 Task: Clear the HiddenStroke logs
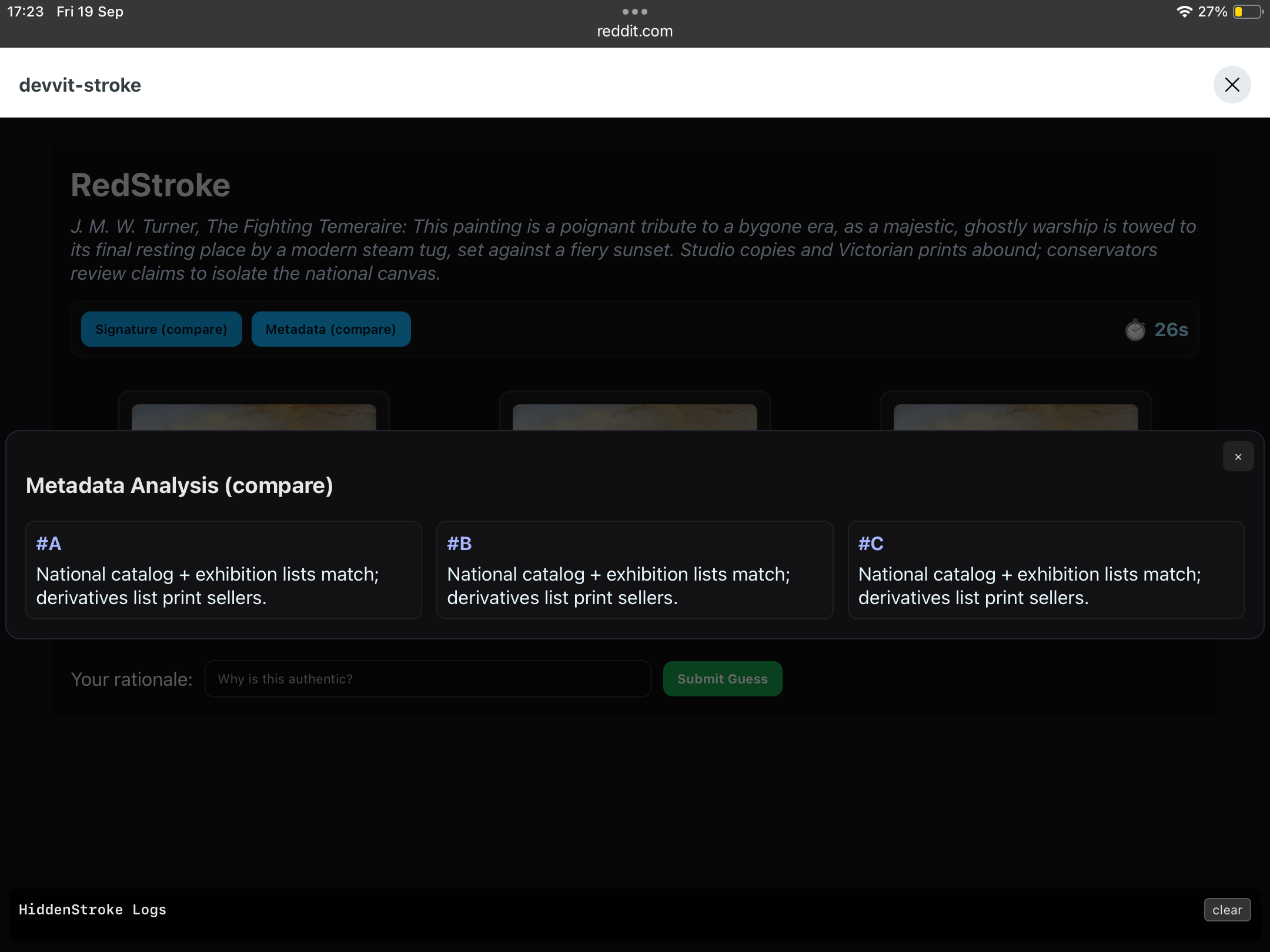(x=1226, y=910)
